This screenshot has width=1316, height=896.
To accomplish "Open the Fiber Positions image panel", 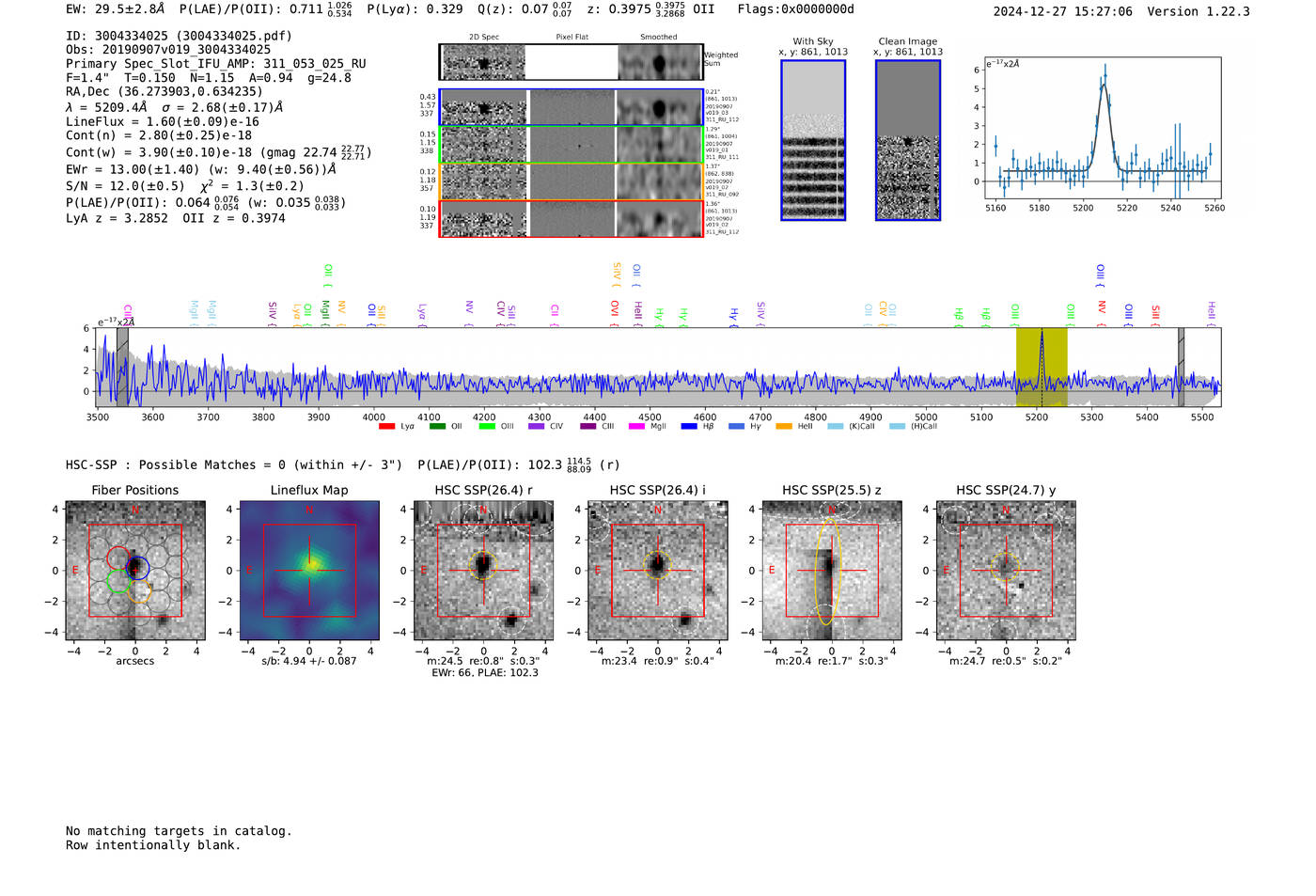I will pos(135,570).
